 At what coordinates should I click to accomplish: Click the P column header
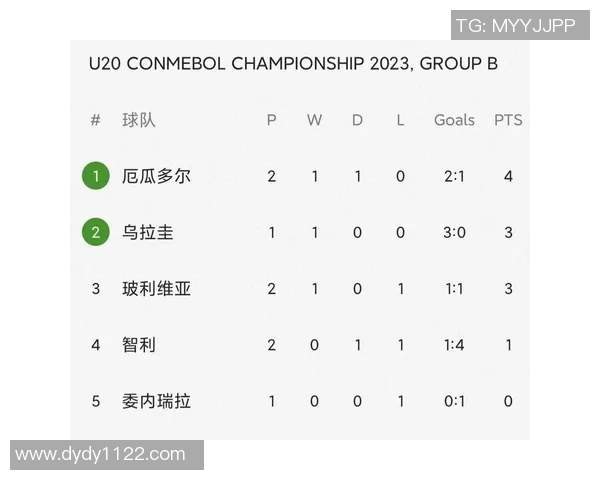pyautogui.click(x=271, y=120)
